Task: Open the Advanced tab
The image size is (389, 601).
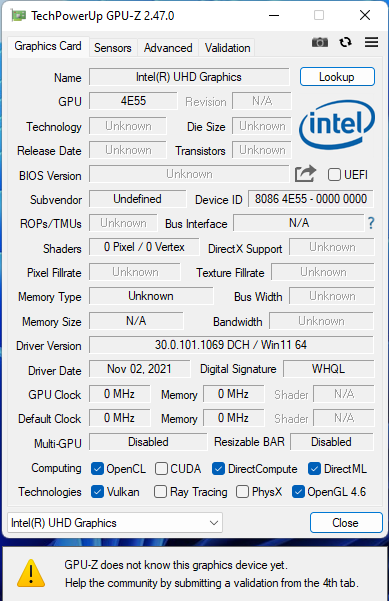Action: 168,48
